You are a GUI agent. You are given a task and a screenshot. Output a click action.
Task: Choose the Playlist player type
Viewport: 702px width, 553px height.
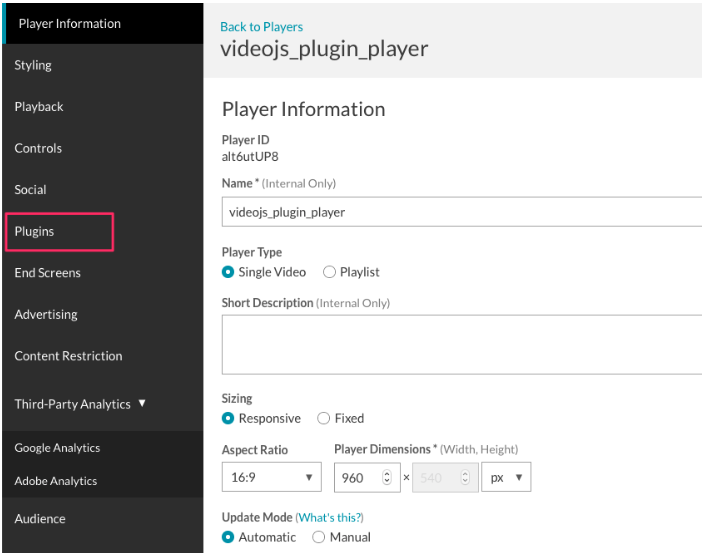pyautogui.click(x=330, y=272)
